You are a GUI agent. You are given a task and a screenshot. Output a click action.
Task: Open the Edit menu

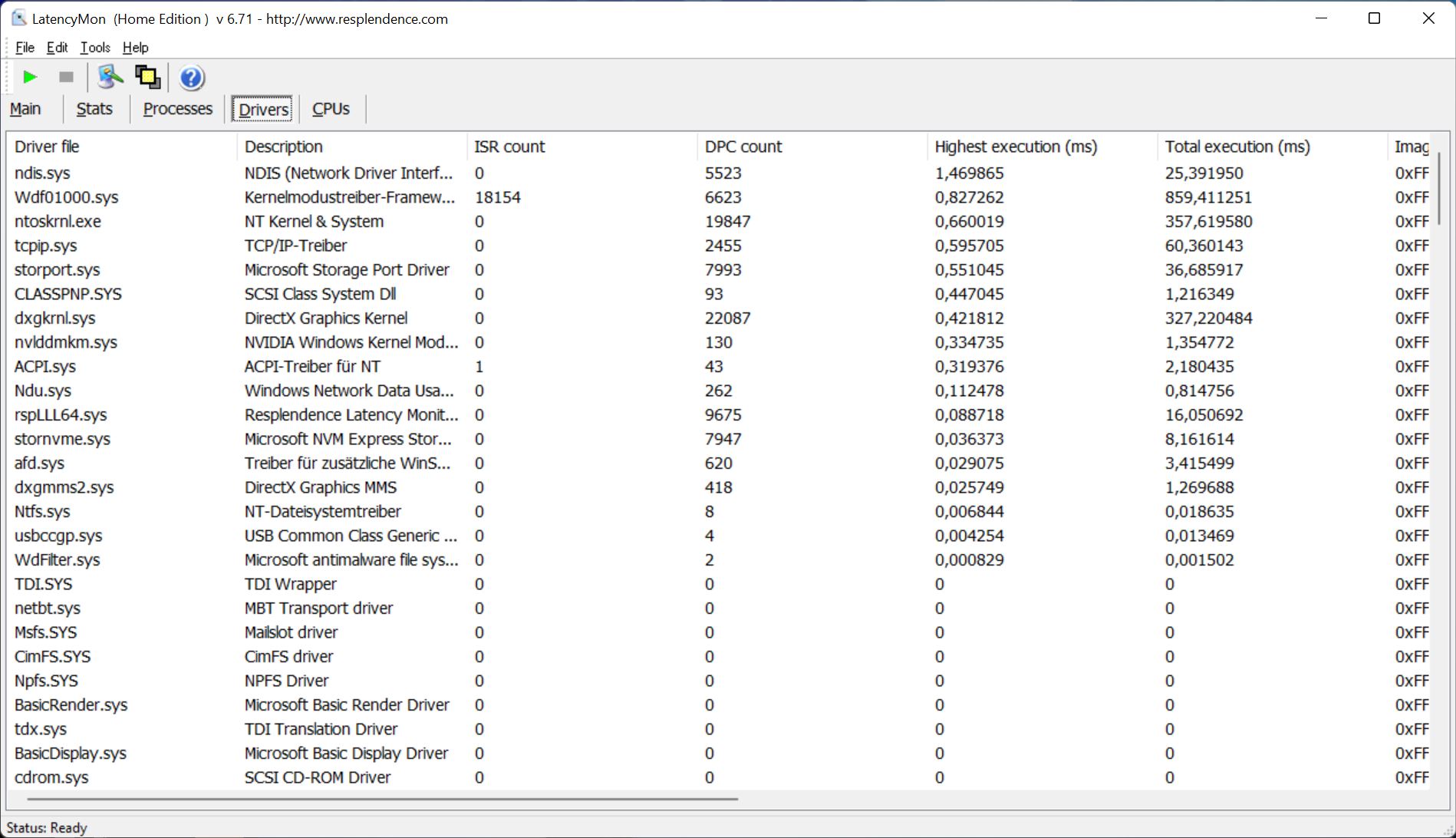pos(57,48)
